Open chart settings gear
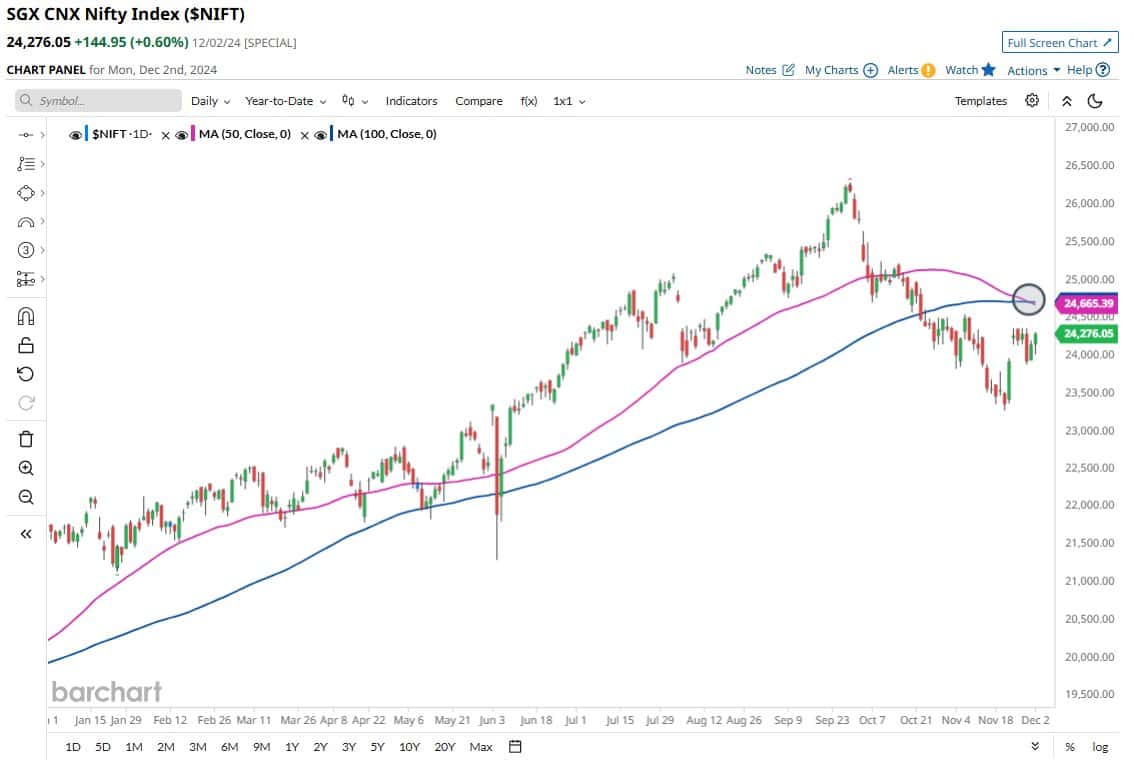The width and height of the screenshot is (1134, 767). [1032, 100]
